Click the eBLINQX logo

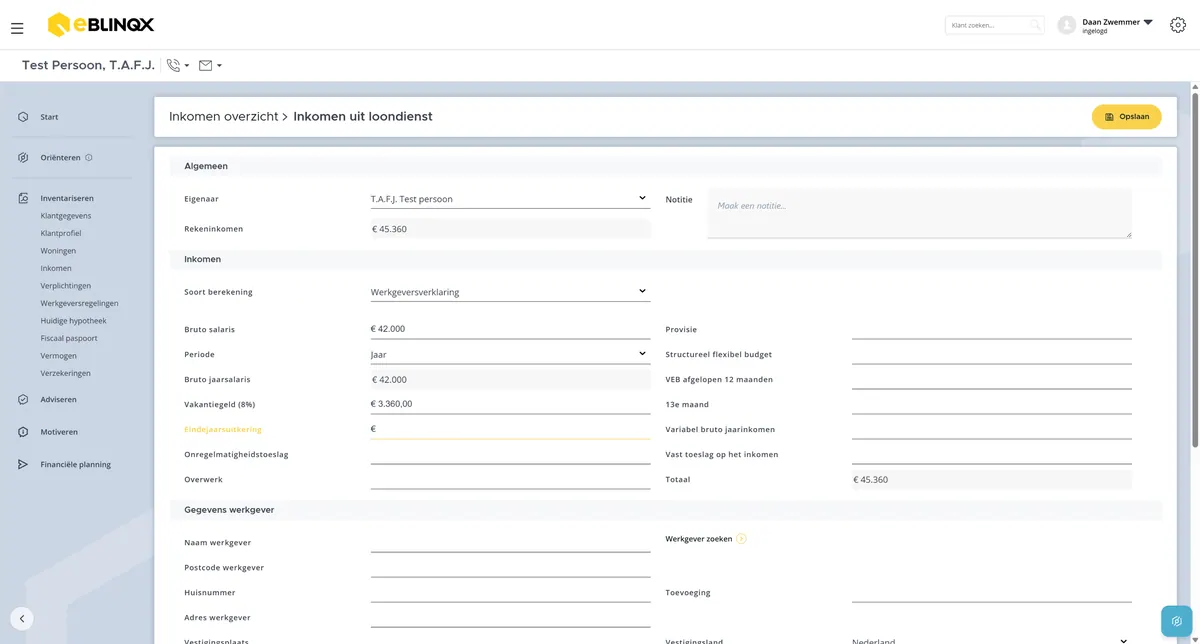101,25
